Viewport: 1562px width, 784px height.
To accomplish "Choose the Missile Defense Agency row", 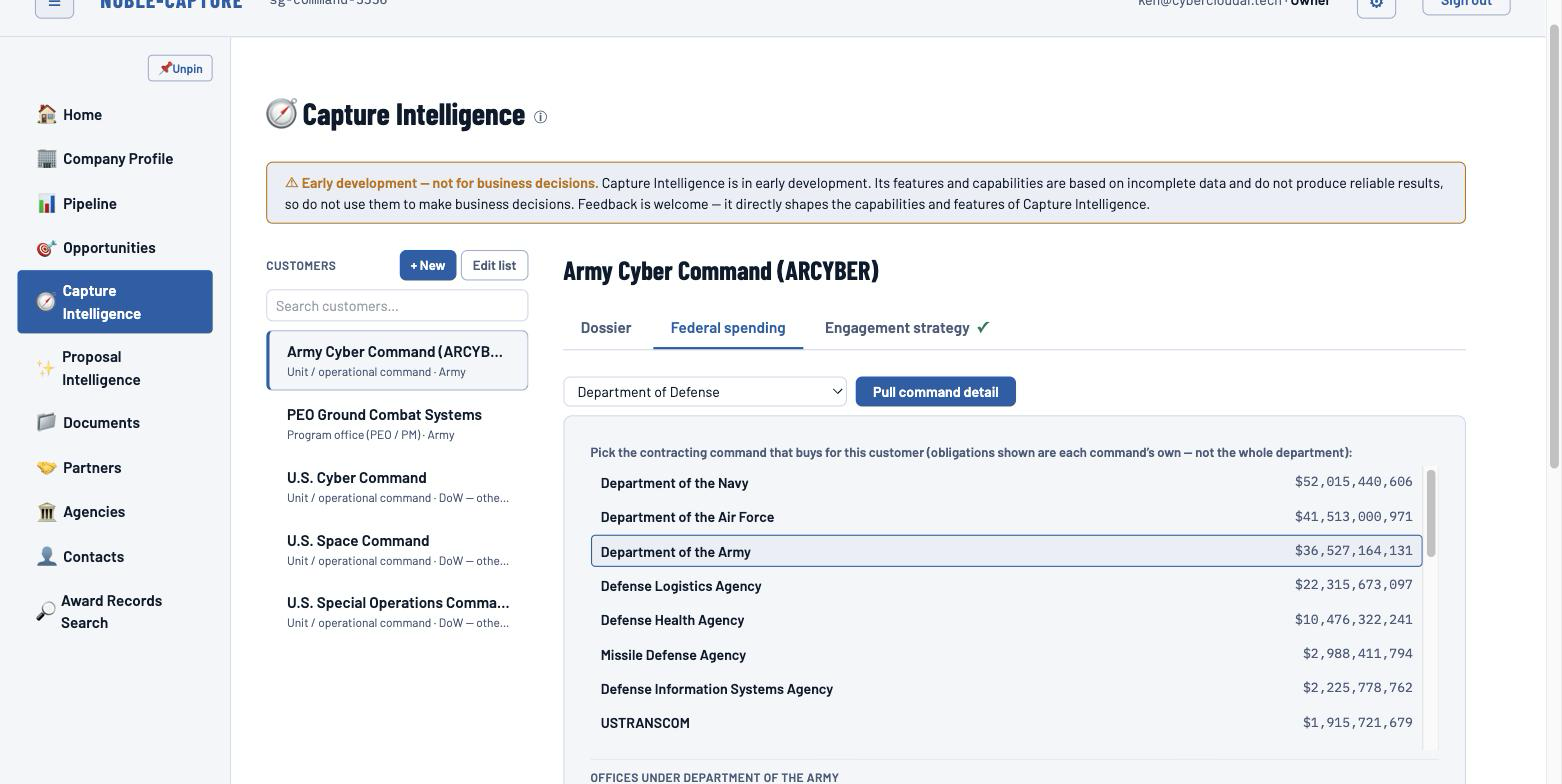I will pos(1006,655).
